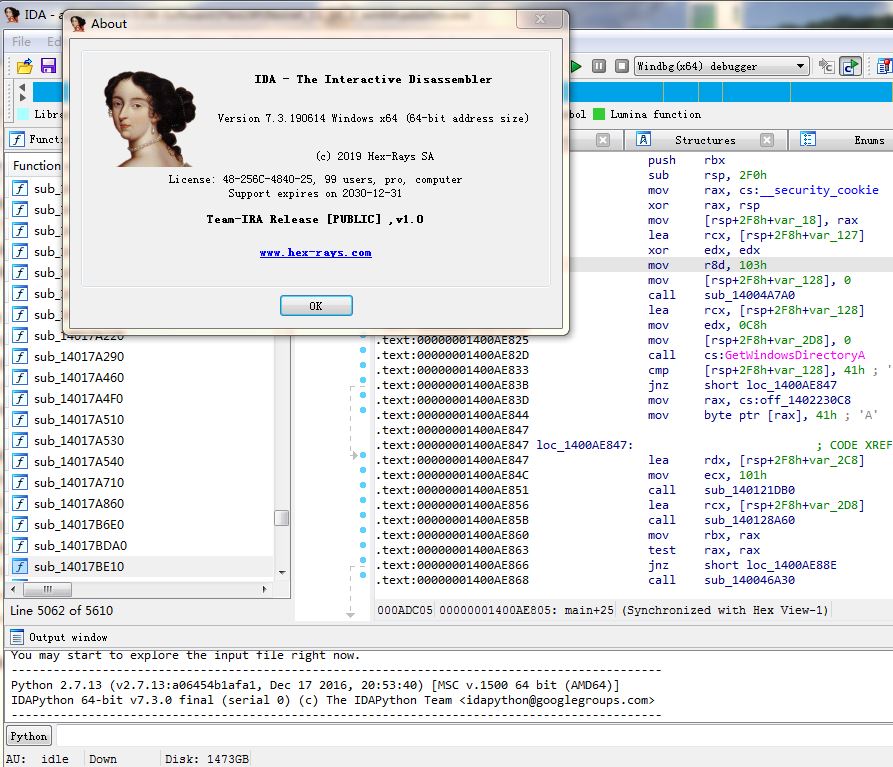Close the tab left of Structures
This screenshot has height=767, width=893.
[x=603, y=140]
